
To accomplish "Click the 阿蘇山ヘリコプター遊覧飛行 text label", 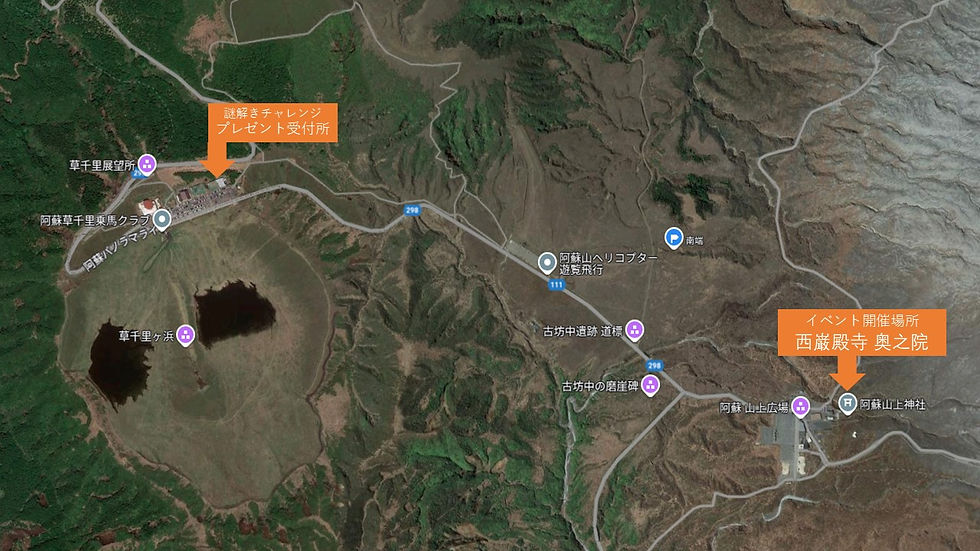I will pyautogui.click(x=608, y=264).
